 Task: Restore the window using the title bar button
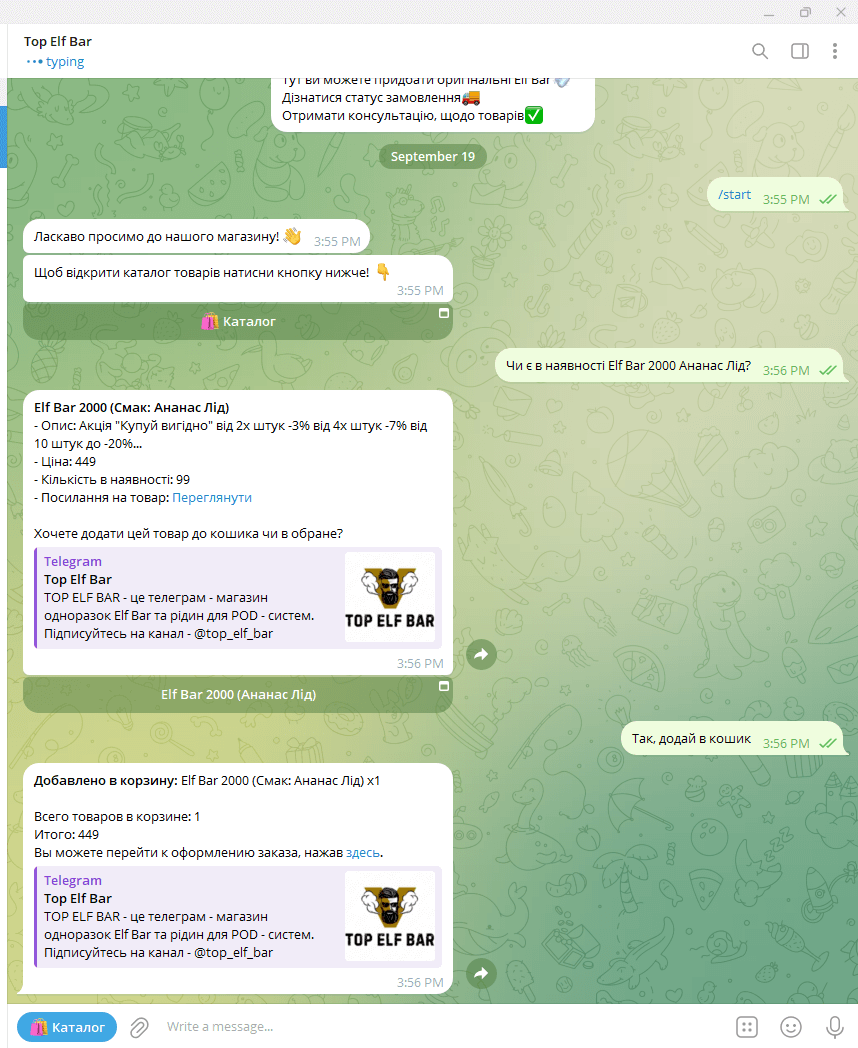pos(805,12)
